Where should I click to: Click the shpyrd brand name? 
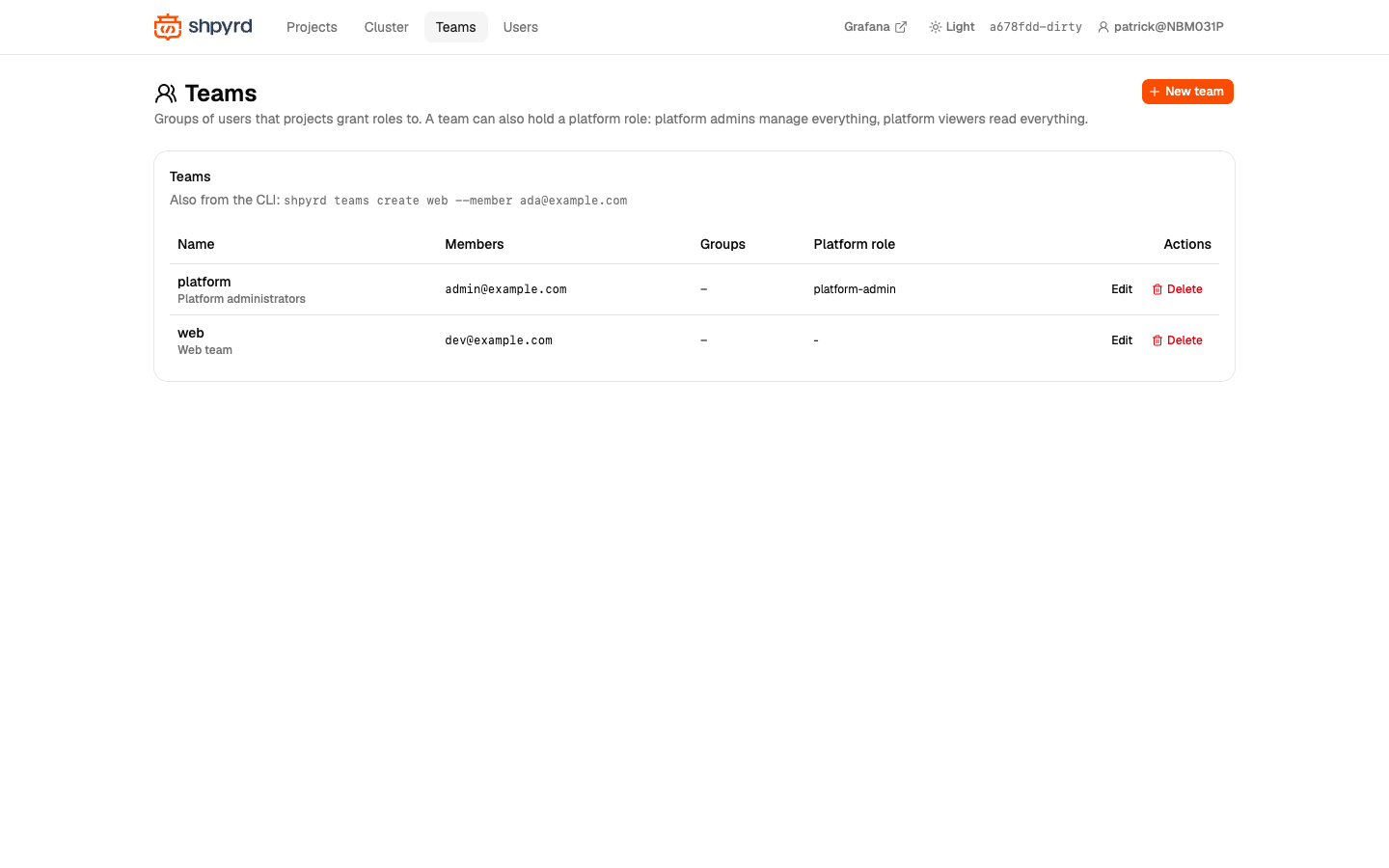(x=220, y=26)
